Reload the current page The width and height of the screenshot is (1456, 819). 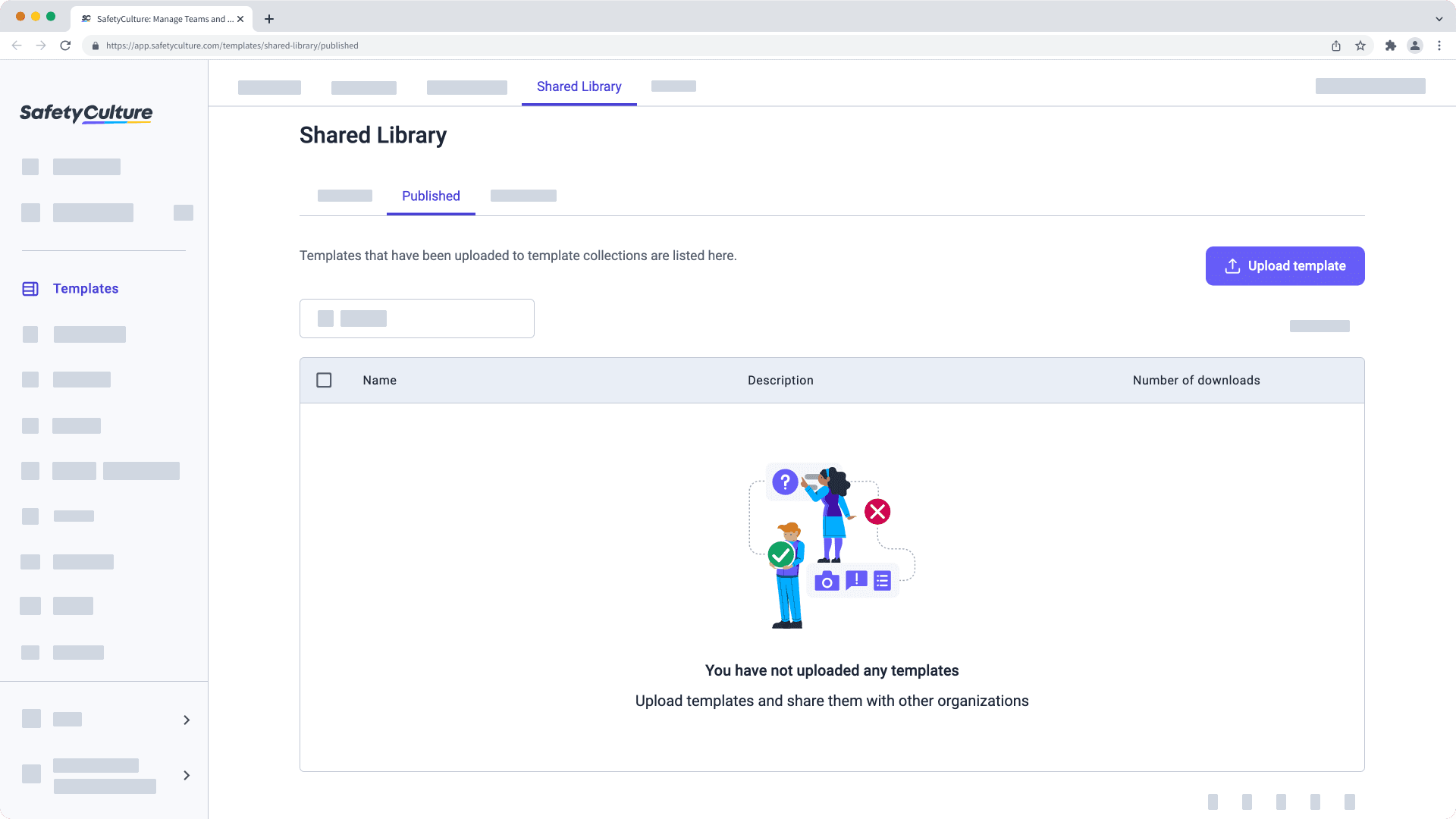tap(65, 45)
